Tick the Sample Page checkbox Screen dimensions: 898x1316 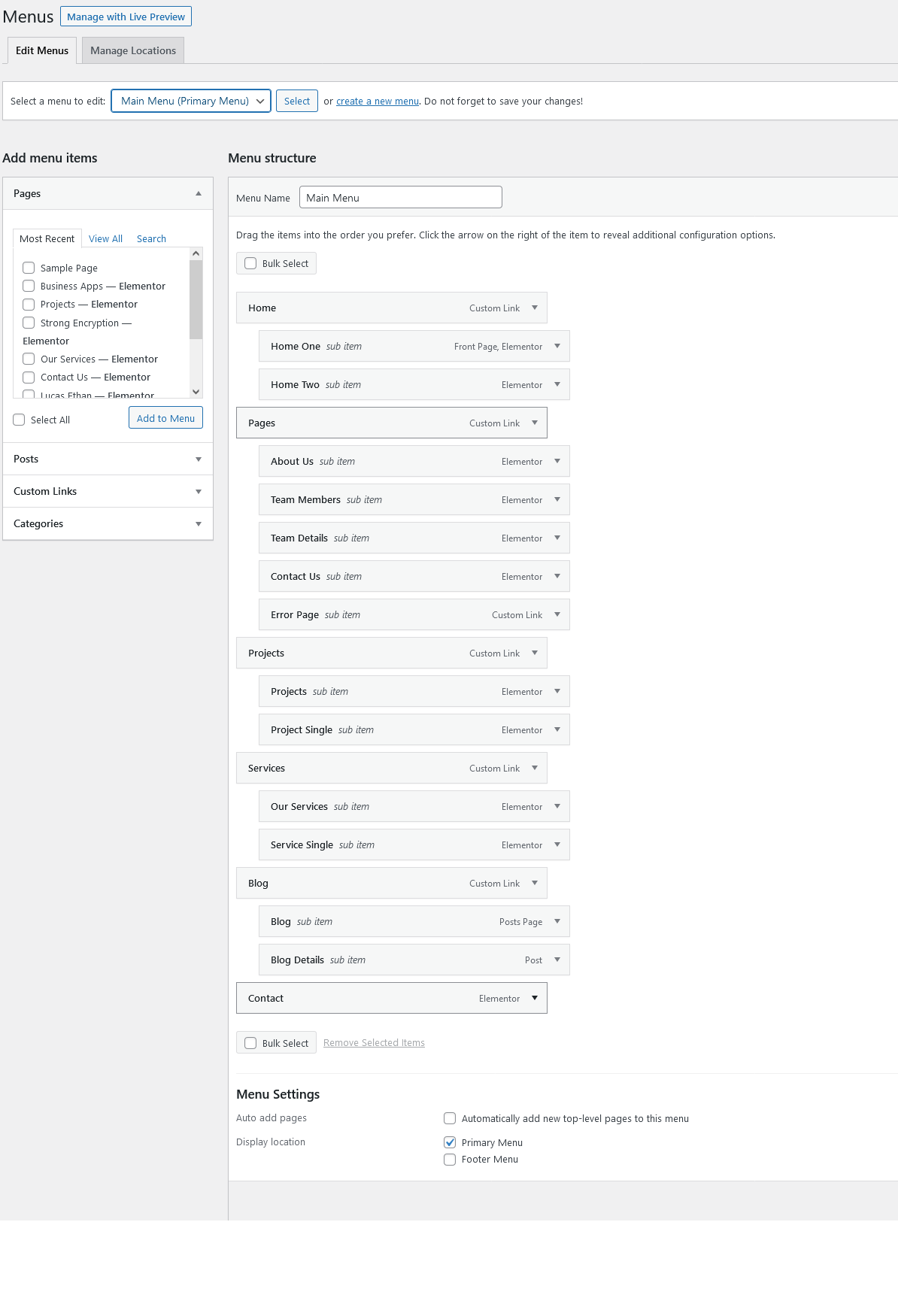(29, 268)
